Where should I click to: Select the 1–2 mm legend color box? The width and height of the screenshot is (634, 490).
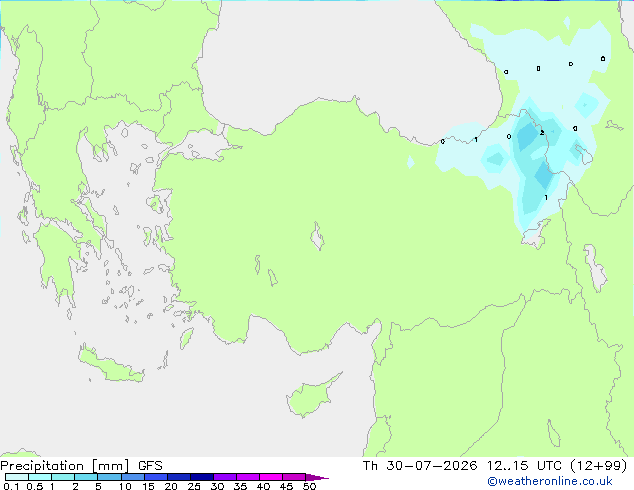(x=63, y=477)
